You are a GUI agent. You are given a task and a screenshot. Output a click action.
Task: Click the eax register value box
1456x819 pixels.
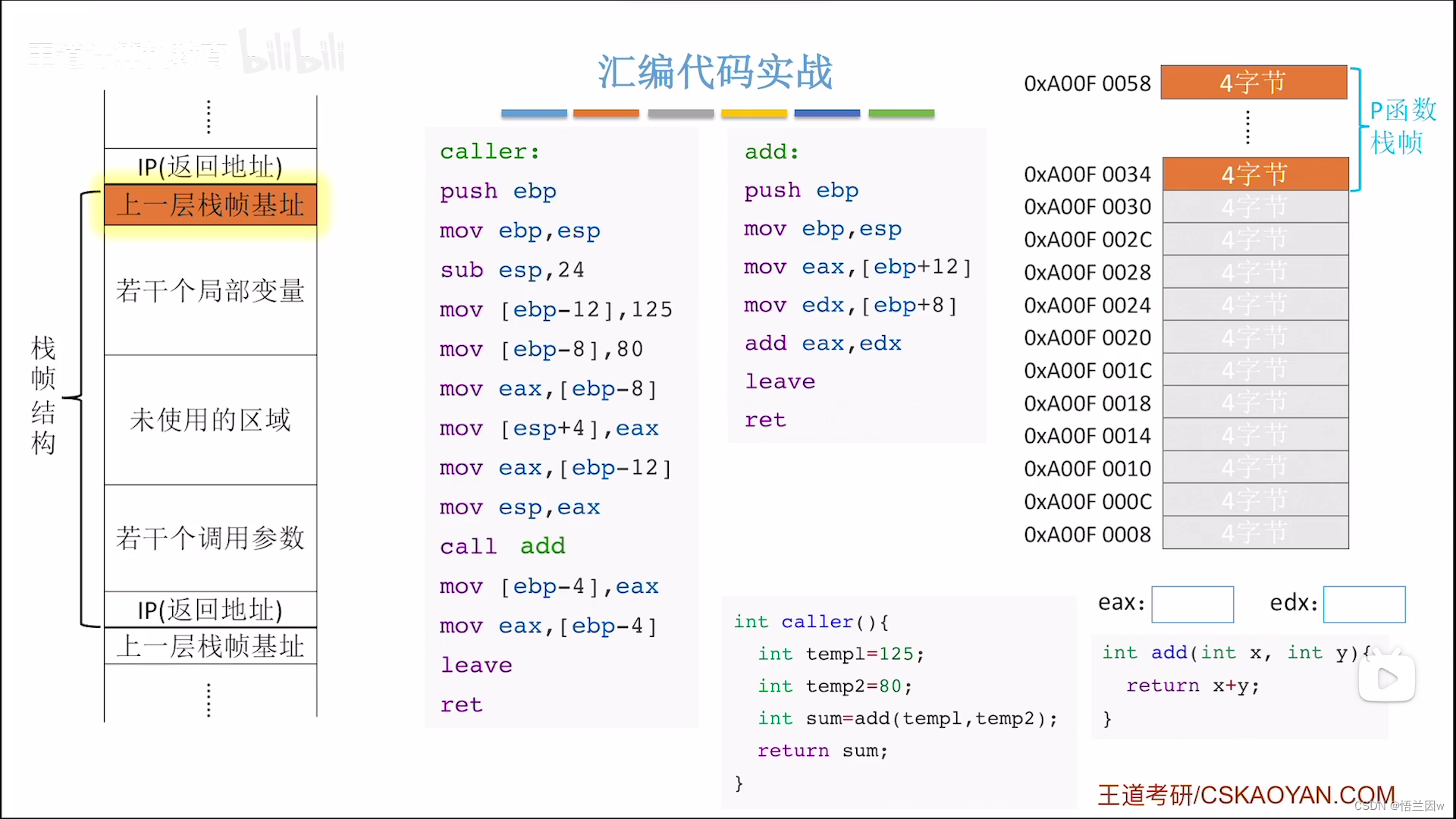[x=1192, y=604]
